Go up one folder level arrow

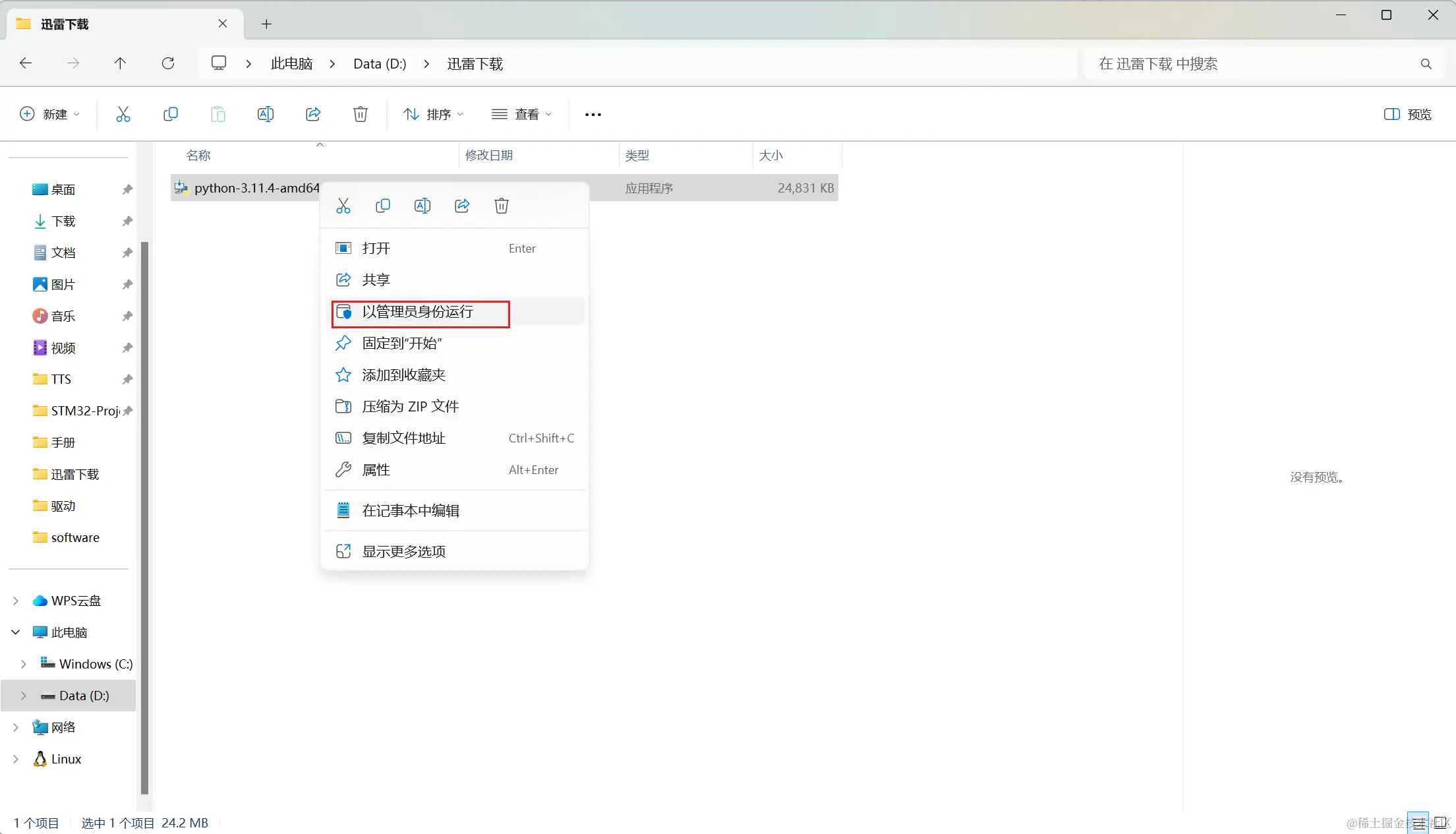pyautogui.click(x=120, y=63)
